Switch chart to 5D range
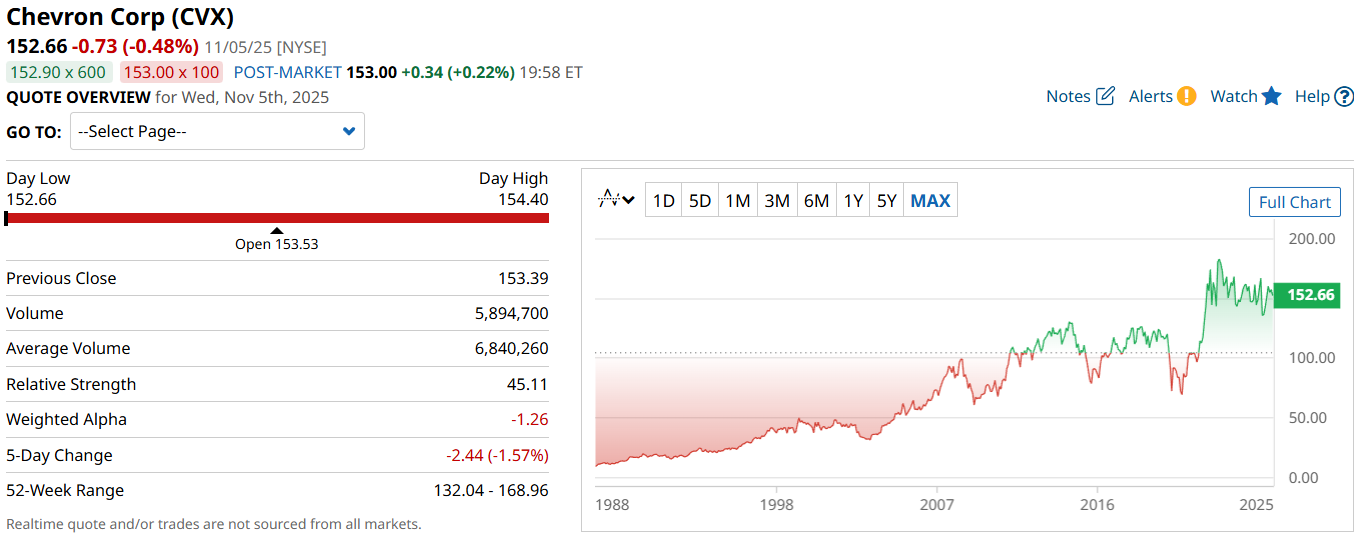1363x542 pixels. pyautogui.click(x=700, y=201)
